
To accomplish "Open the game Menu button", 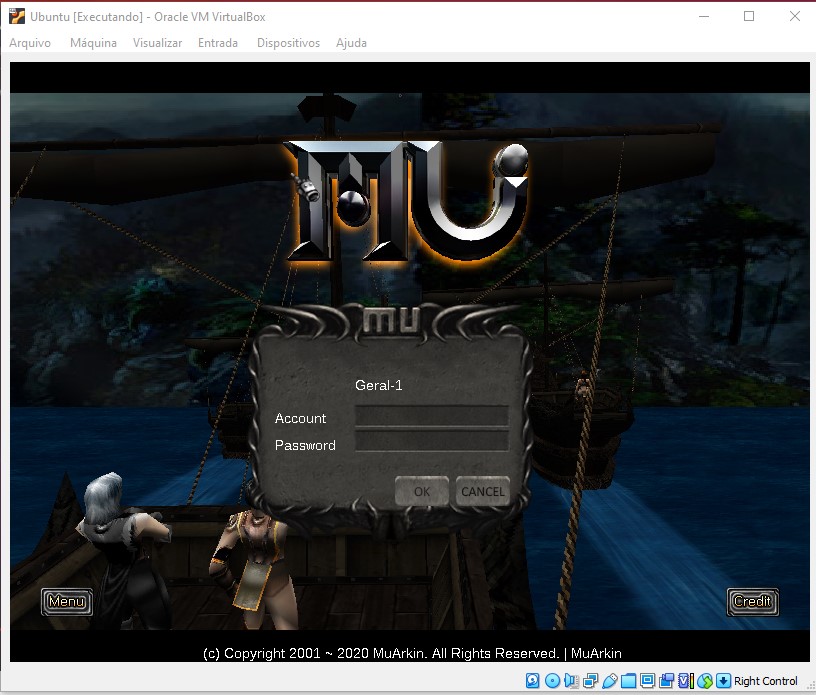I will point(67,602).
